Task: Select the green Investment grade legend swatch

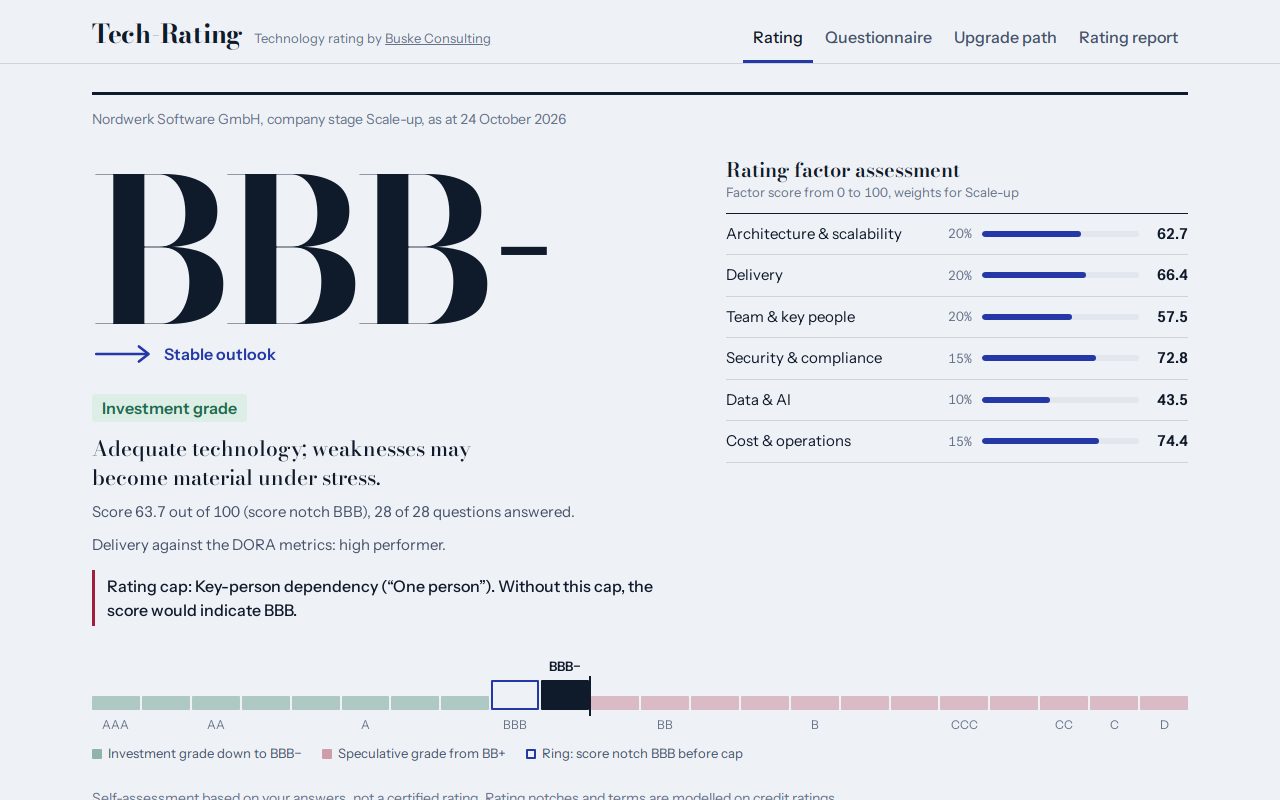Action: pyautogui.click(x=97, y=754)
